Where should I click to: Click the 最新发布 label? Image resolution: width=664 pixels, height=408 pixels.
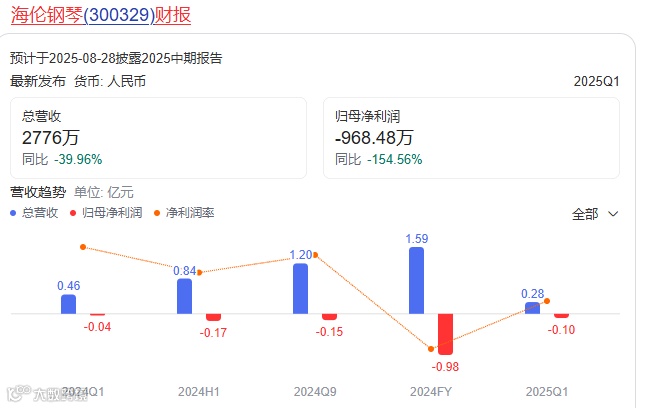(x=38, y=81)
